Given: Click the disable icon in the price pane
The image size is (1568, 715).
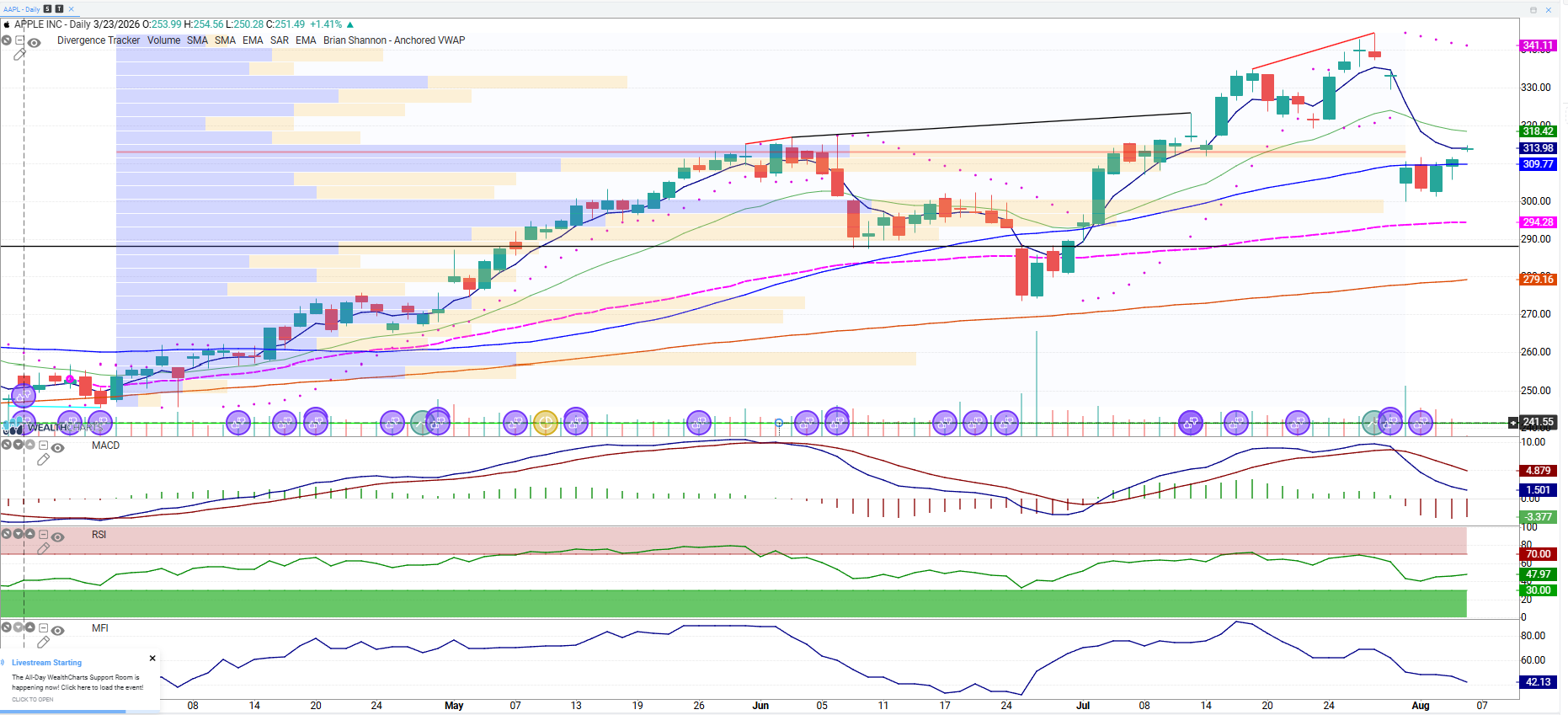Looking at the screenshot, I should click(6, 40).
